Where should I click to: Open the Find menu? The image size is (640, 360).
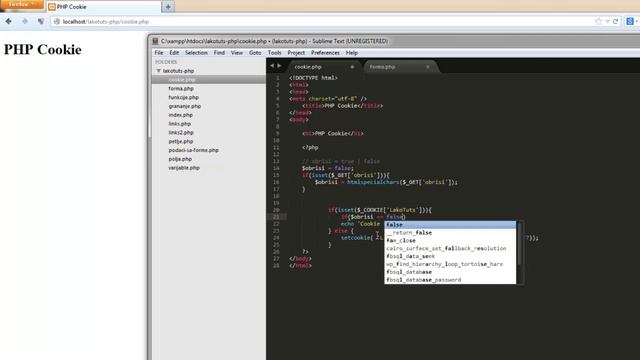pyautogui.click(x=219, y=53)
